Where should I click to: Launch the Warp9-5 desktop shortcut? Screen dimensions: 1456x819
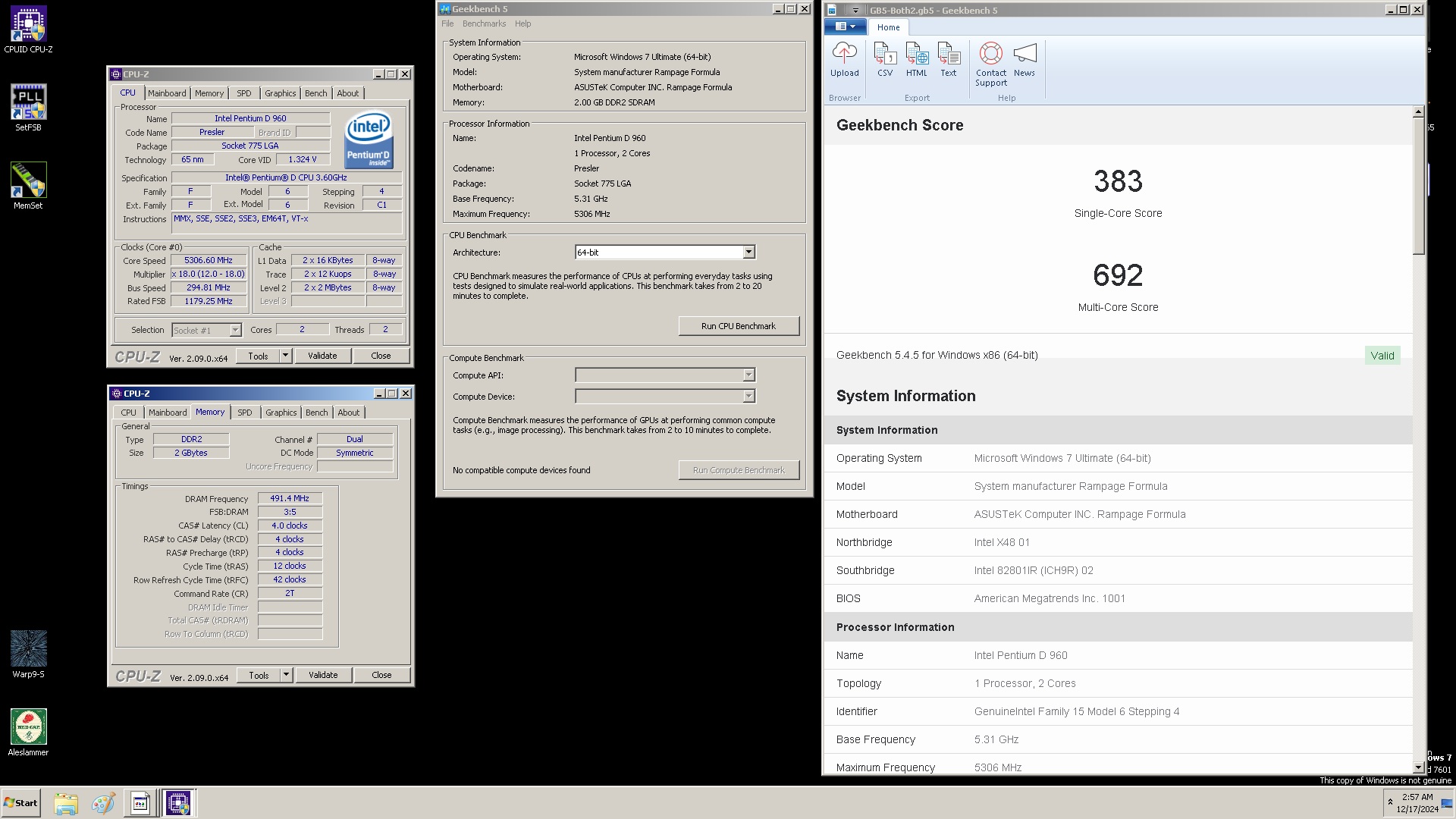point(28,654)
